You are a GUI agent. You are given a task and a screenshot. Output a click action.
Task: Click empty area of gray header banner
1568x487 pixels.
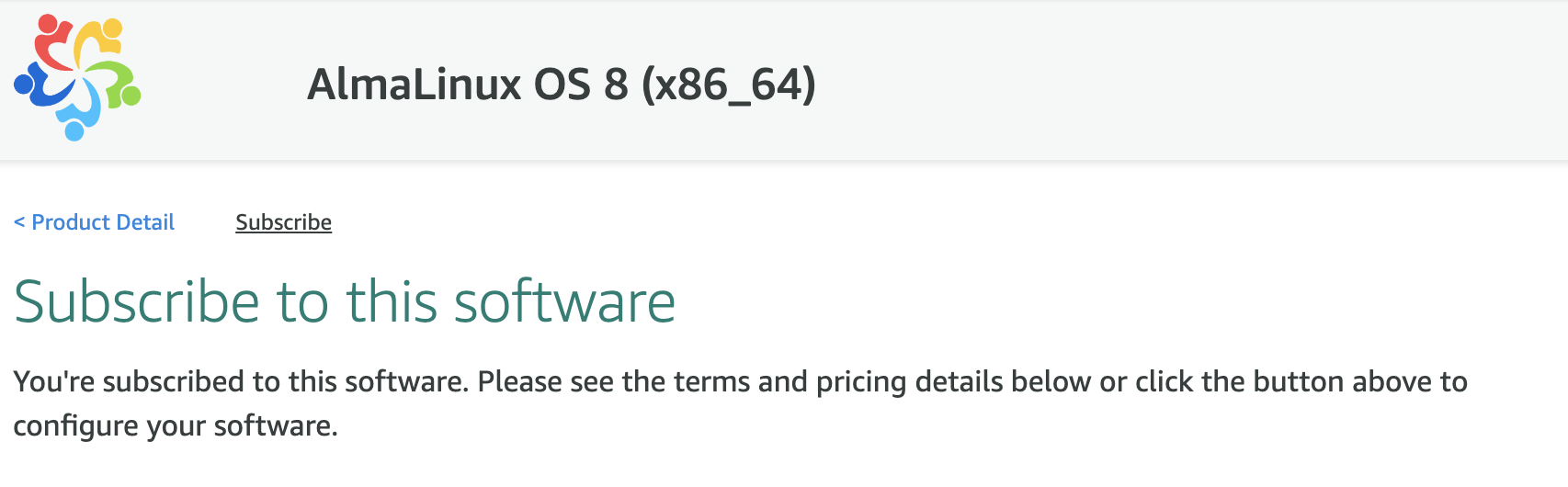[1195, 83]
